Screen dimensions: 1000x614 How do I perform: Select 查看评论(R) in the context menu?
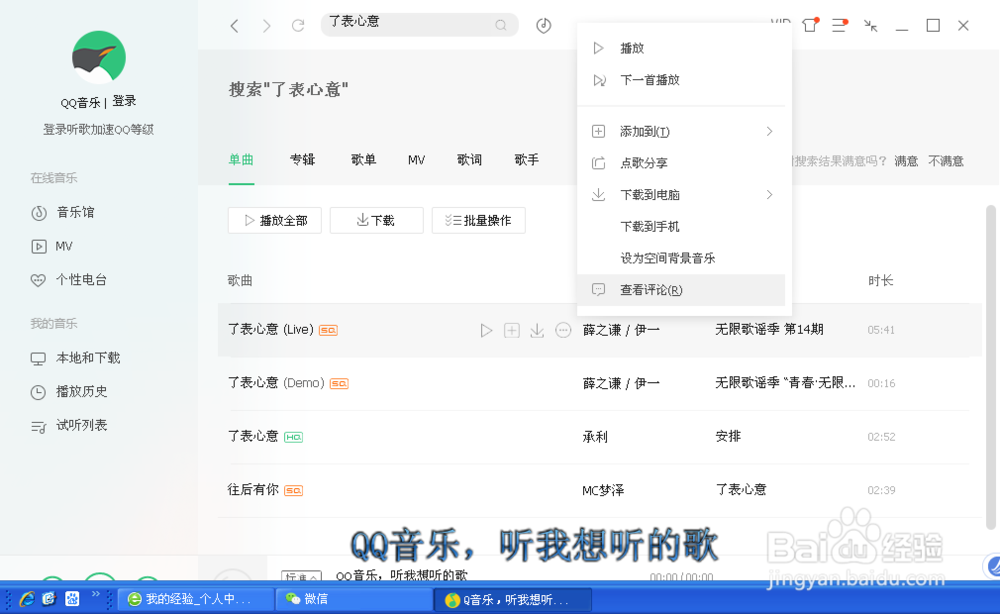pos(681,290)
